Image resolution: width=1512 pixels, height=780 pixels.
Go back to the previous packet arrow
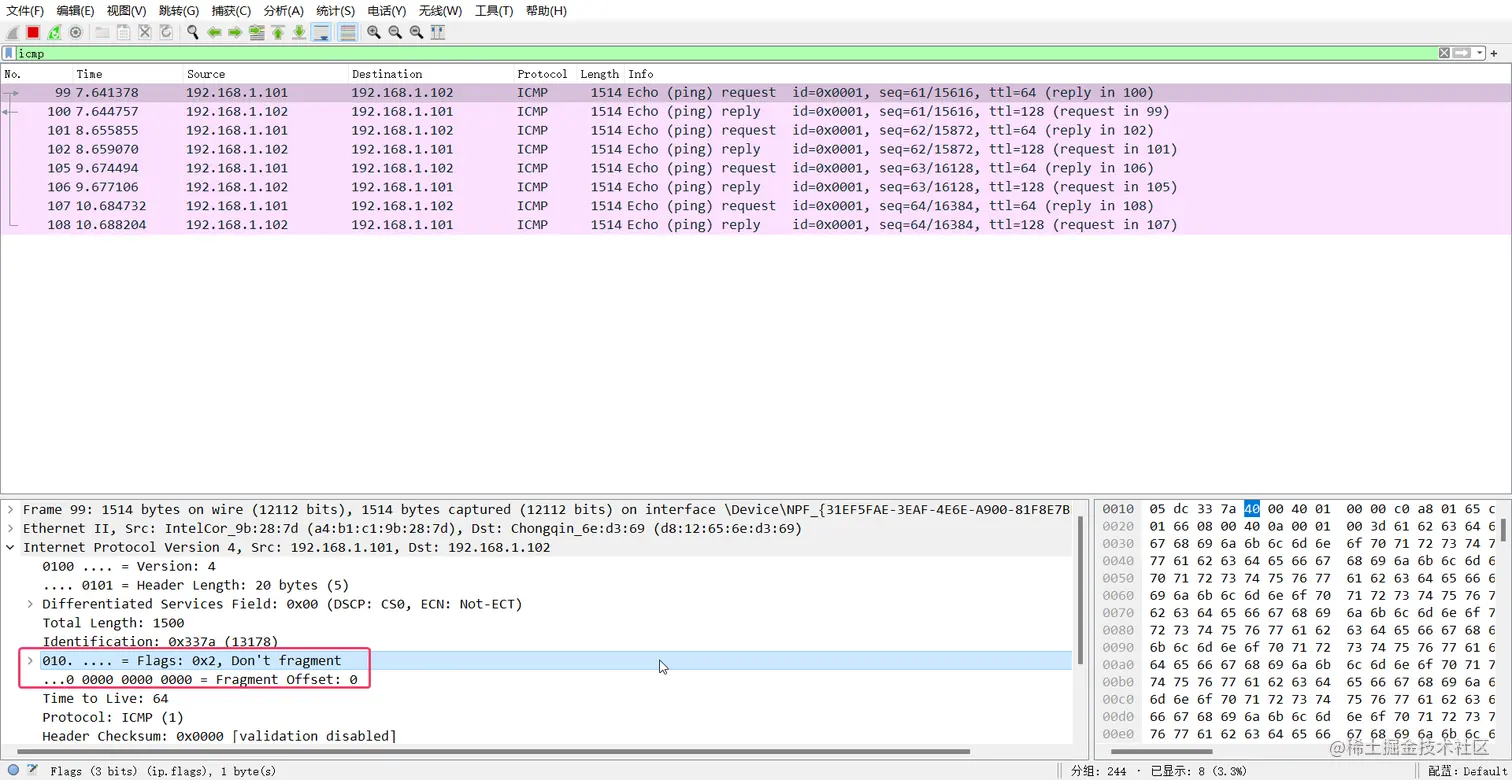(213, 32)
